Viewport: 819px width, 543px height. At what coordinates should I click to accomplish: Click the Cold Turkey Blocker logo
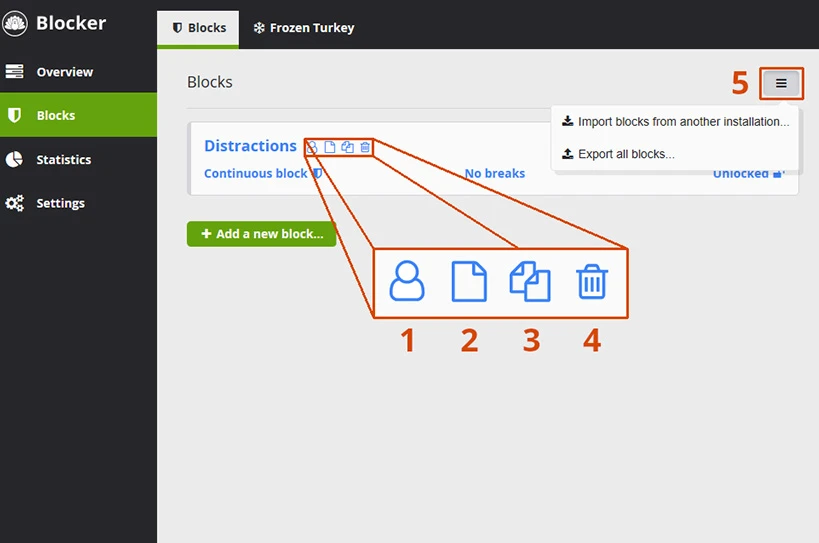(x=17, y=23)
